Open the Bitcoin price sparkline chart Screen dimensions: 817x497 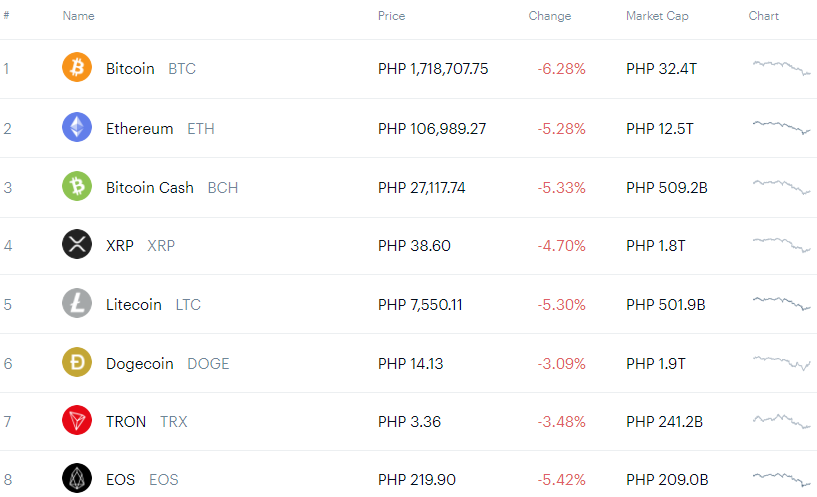[782, 68]
